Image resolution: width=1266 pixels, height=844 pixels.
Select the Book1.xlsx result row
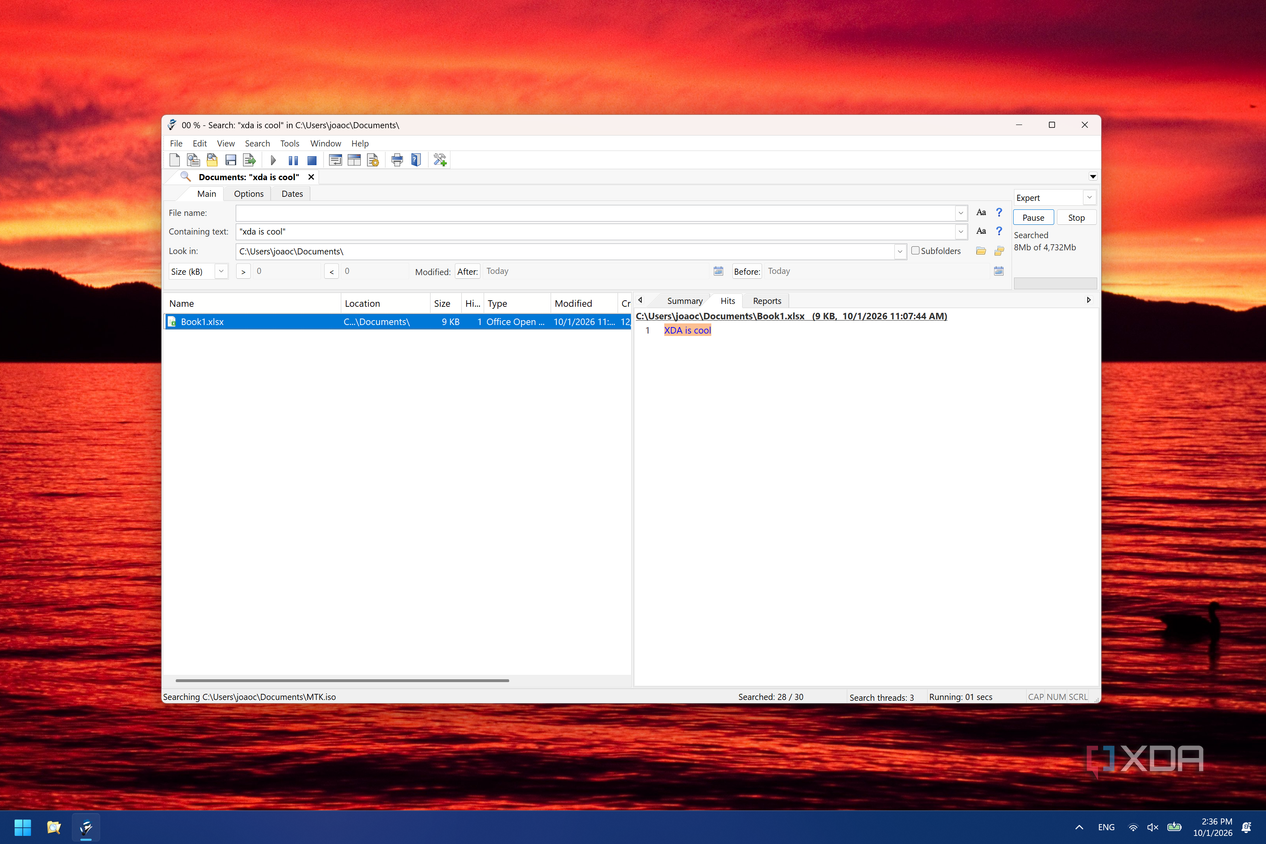tap(396, 322)
